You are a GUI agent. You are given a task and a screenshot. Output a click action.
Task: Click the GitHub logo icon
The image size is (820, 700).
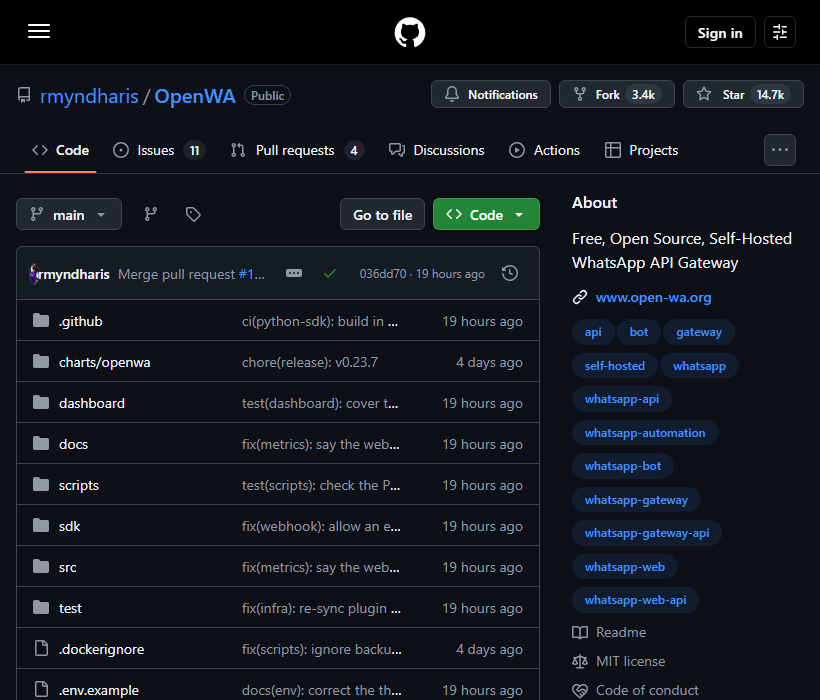409,32
